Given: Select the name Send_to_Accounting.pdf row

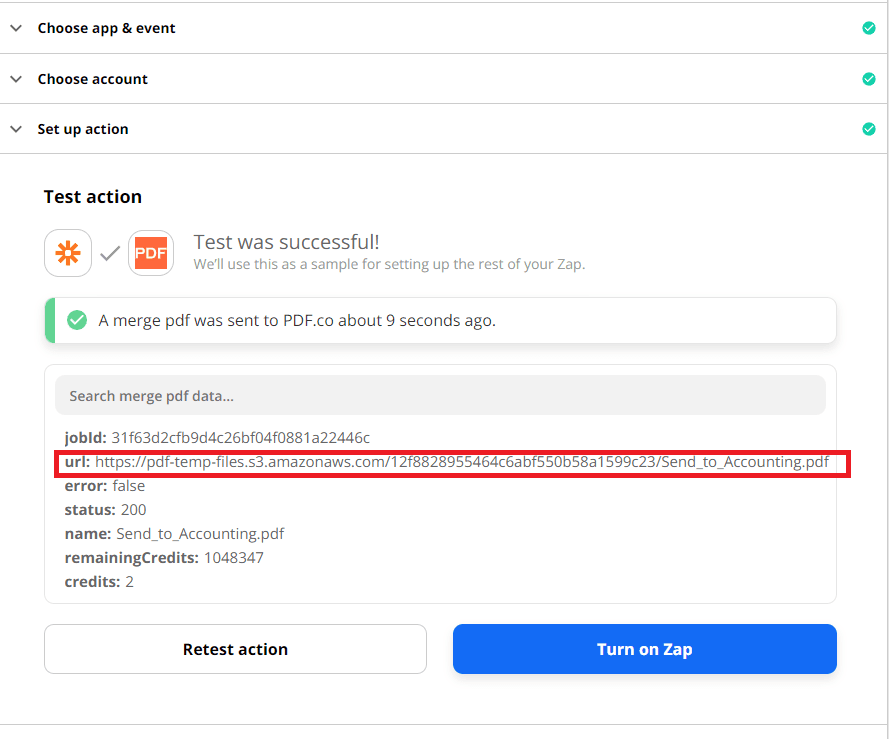Looking at the screenshot, I should 174,534.
